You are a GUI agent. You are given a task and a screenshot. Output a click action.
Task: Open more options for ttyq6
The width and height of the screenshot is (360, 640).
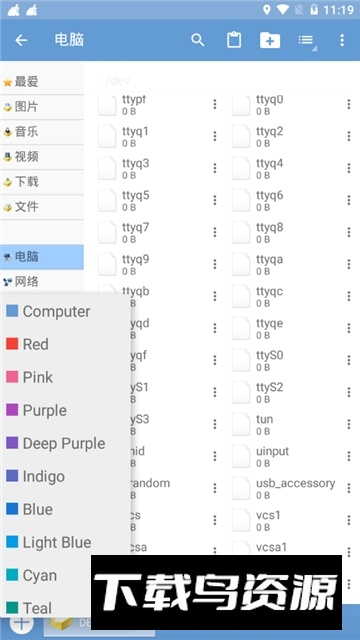click(349, 200)
